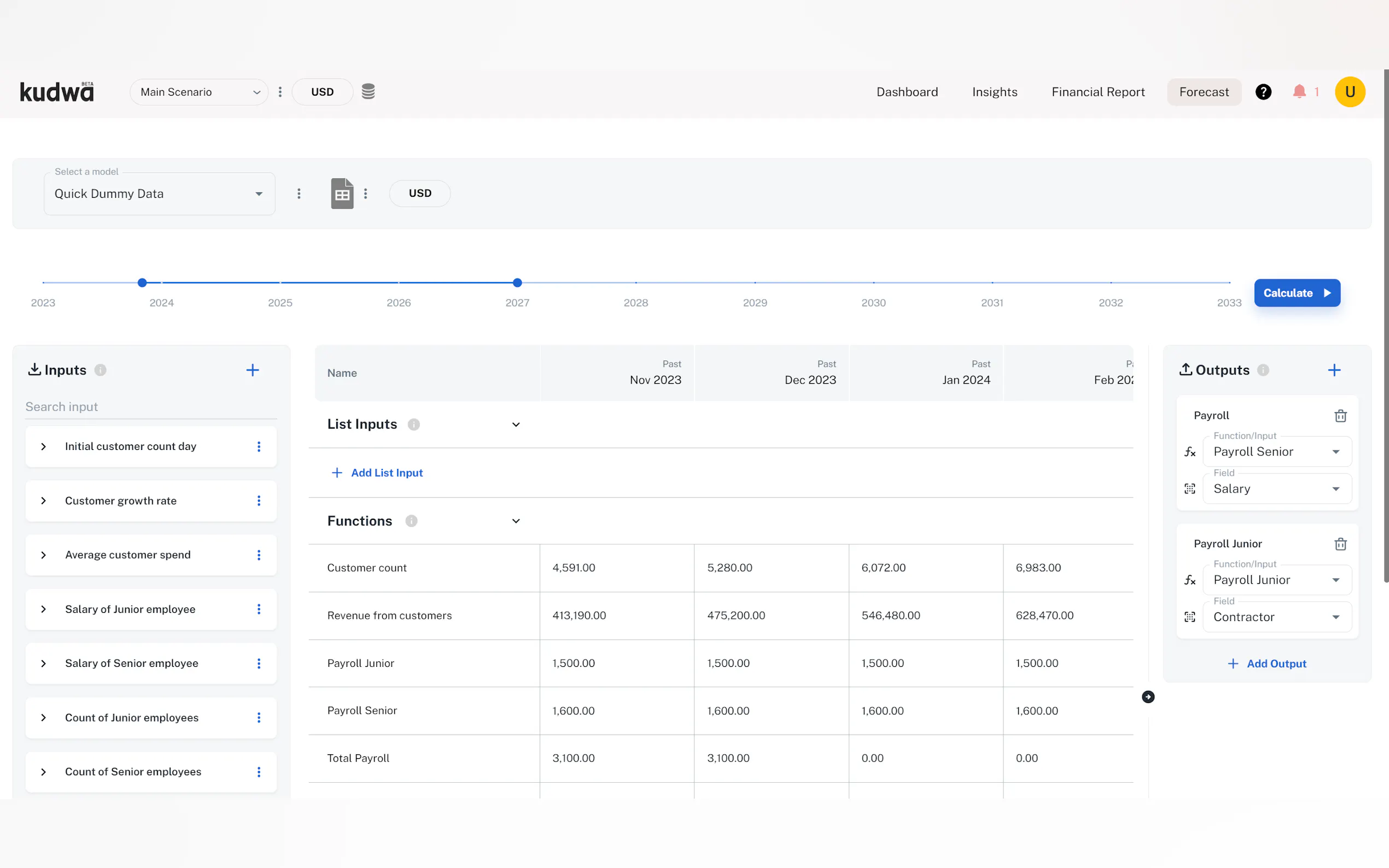Image resolution: width=1389 pixels, height=868 pixels.
Task: Click the notifications bell icon
Action: [x=1299, y=92]
